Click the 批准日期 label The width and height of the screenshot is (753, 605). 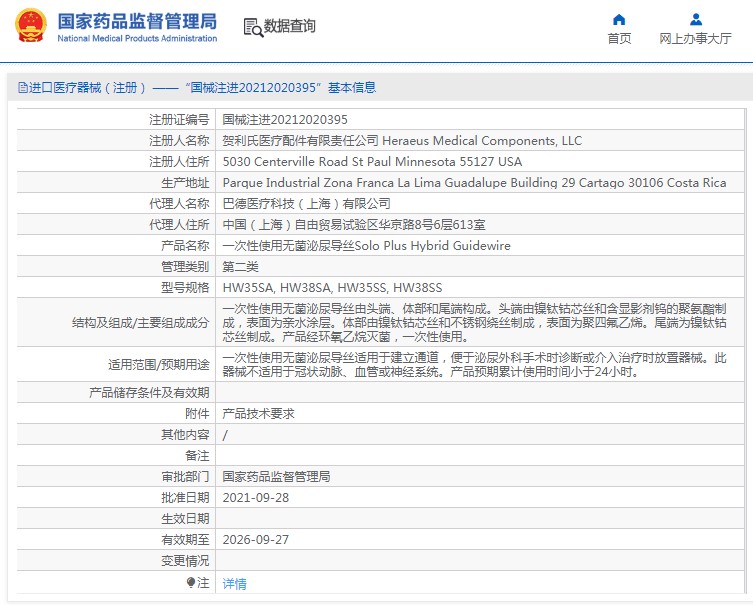click(185, 498)
